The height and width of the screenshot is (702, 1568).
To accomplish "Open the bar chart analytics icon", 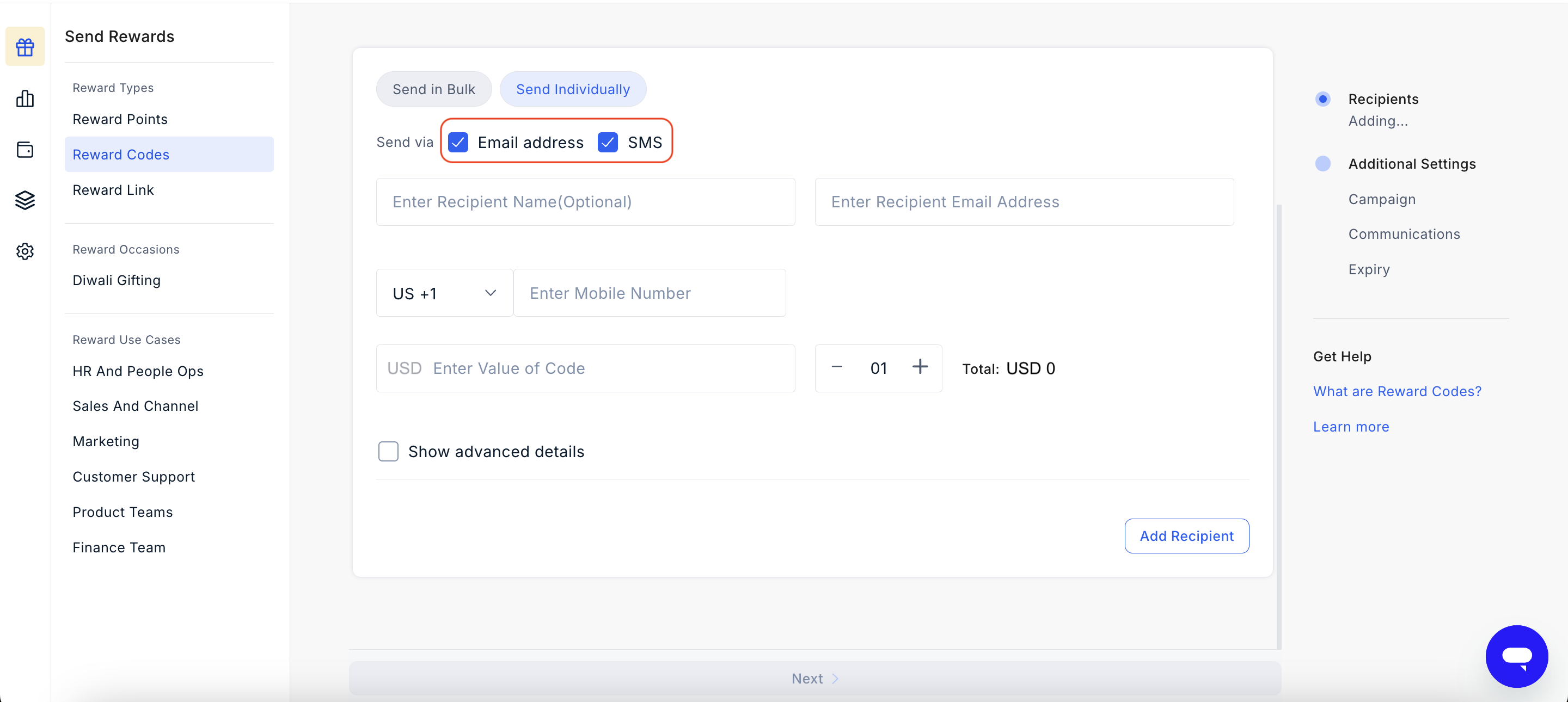I will tap(25, 98).
